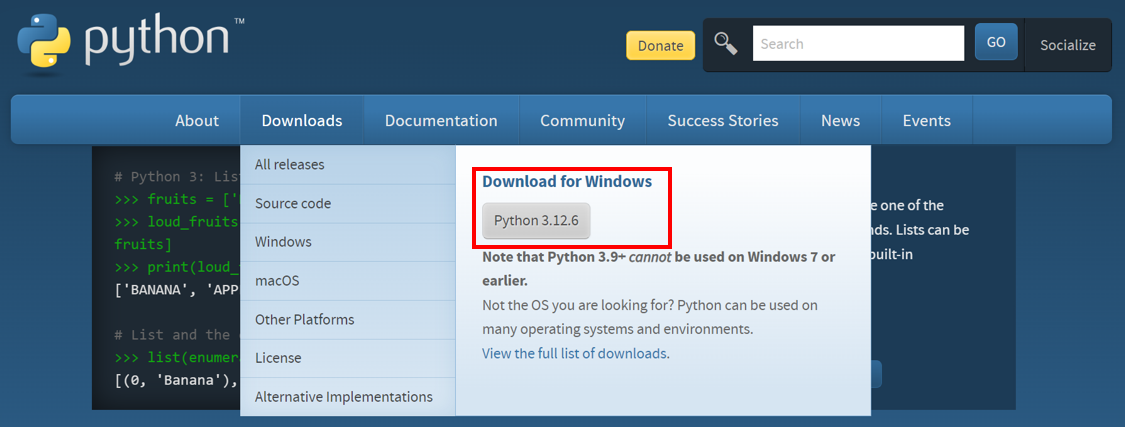Choose macOS in the Downloads submenu
The height and width of the screenshot is (427, 1125).
tap(277, 281)
